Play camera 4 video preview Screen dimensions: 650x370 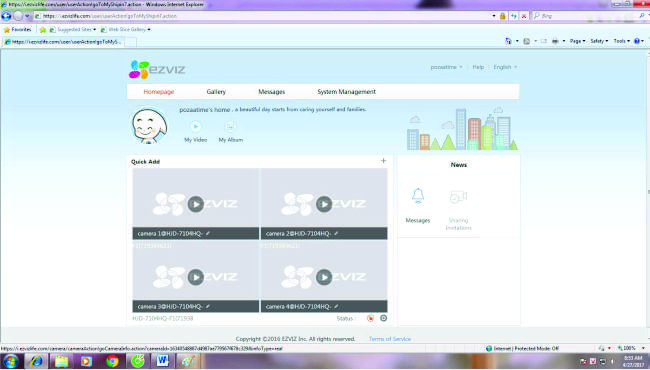tap(324, 277)
